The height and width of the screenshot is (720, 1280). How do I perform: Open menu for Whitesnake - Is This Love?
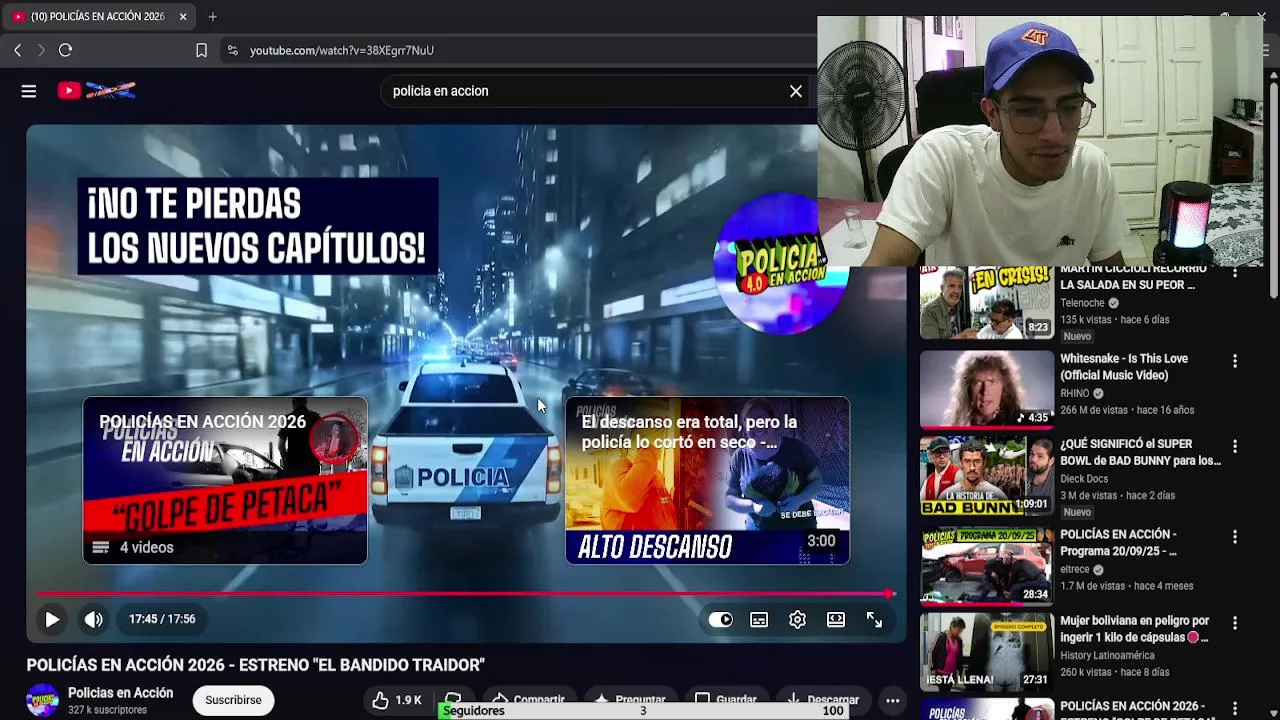(x=1235, y=361)
